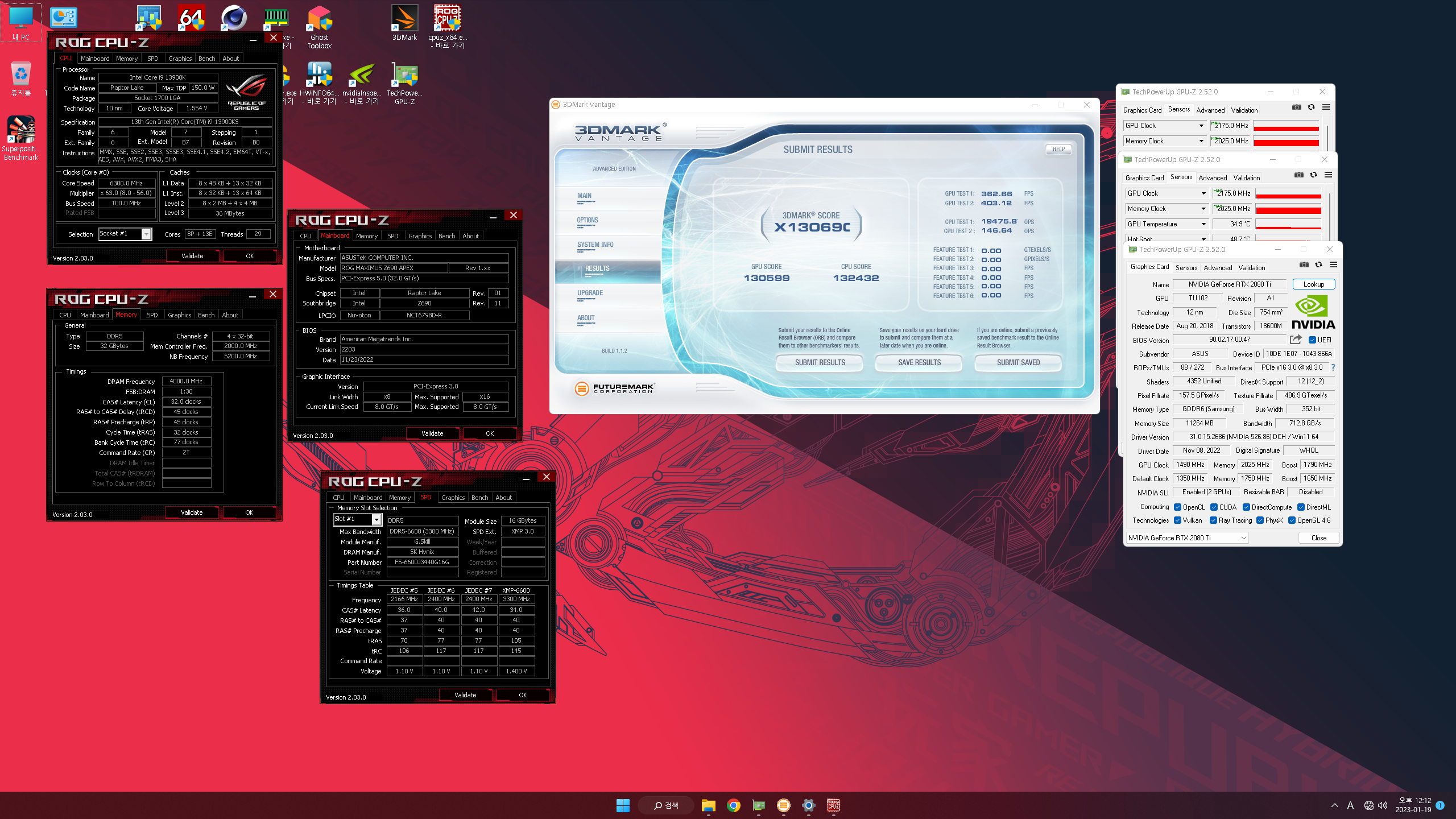Click the GPU Clock red sensor graph in middle GPU-Z window
This screenshot has width=1456, height=819.
click(x=1288, y=194)
